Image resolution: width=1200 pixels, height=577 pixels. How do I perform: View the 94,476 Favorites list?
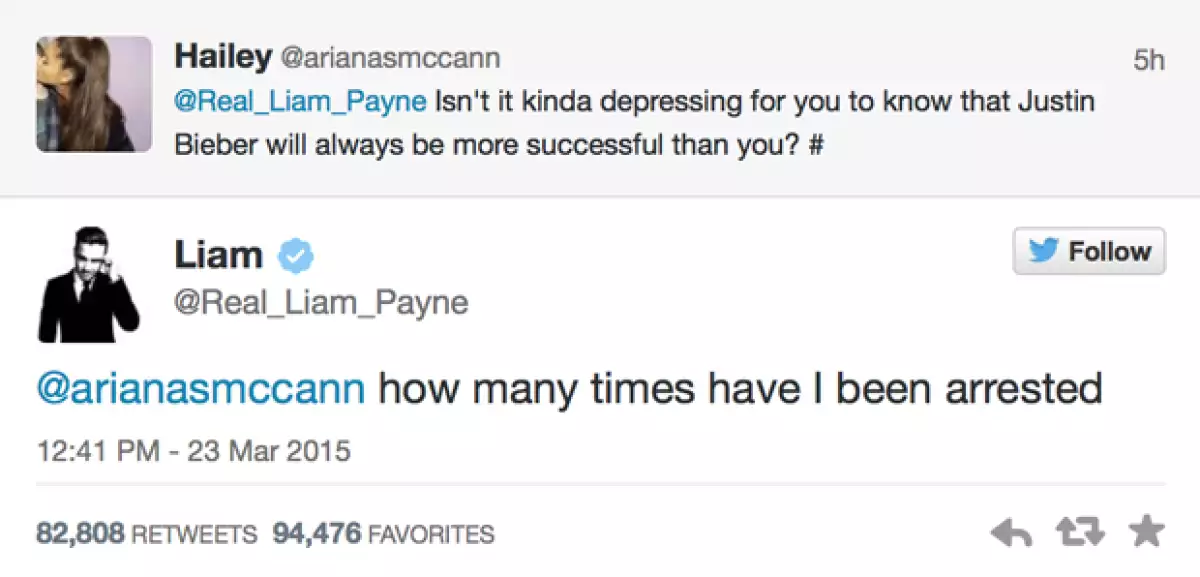click(x=384, y=534)
